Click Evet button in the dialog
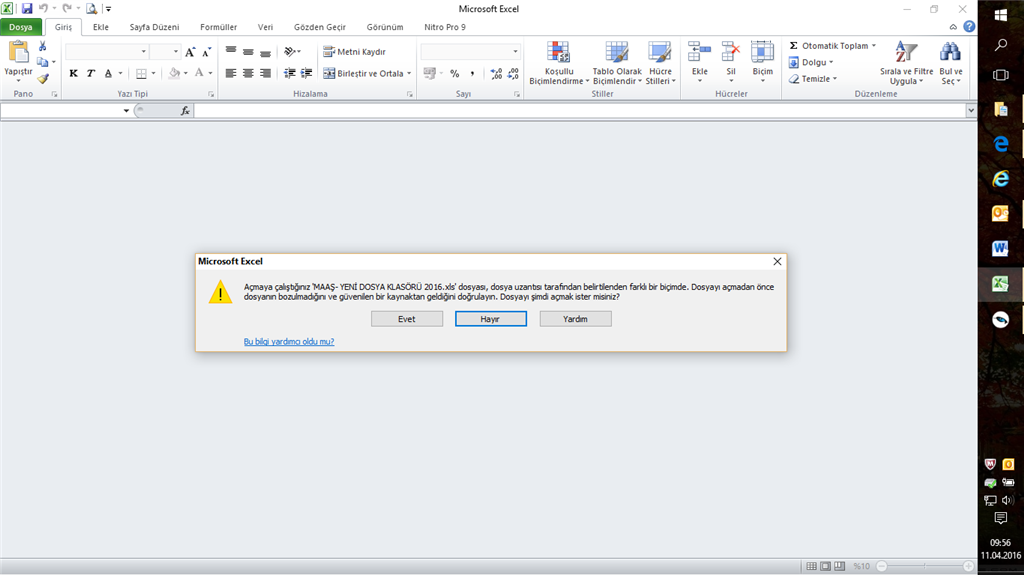 coord(407,319)
